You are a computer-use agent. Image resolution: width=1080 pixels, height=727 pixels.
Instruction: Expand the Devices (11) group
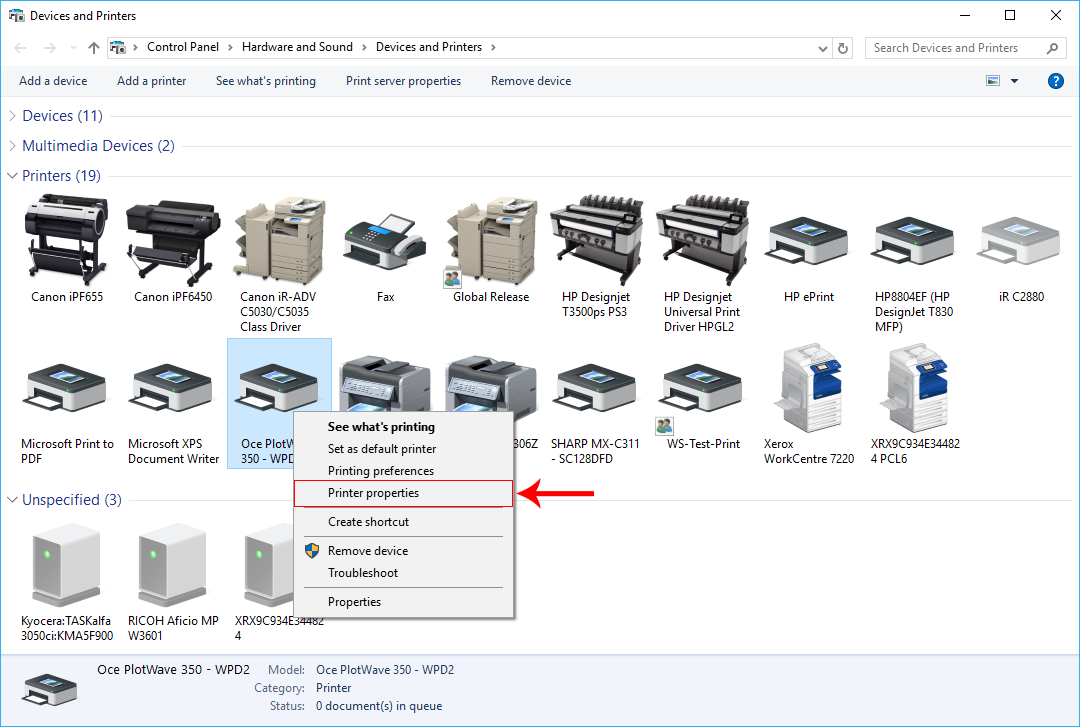point(12,116)
